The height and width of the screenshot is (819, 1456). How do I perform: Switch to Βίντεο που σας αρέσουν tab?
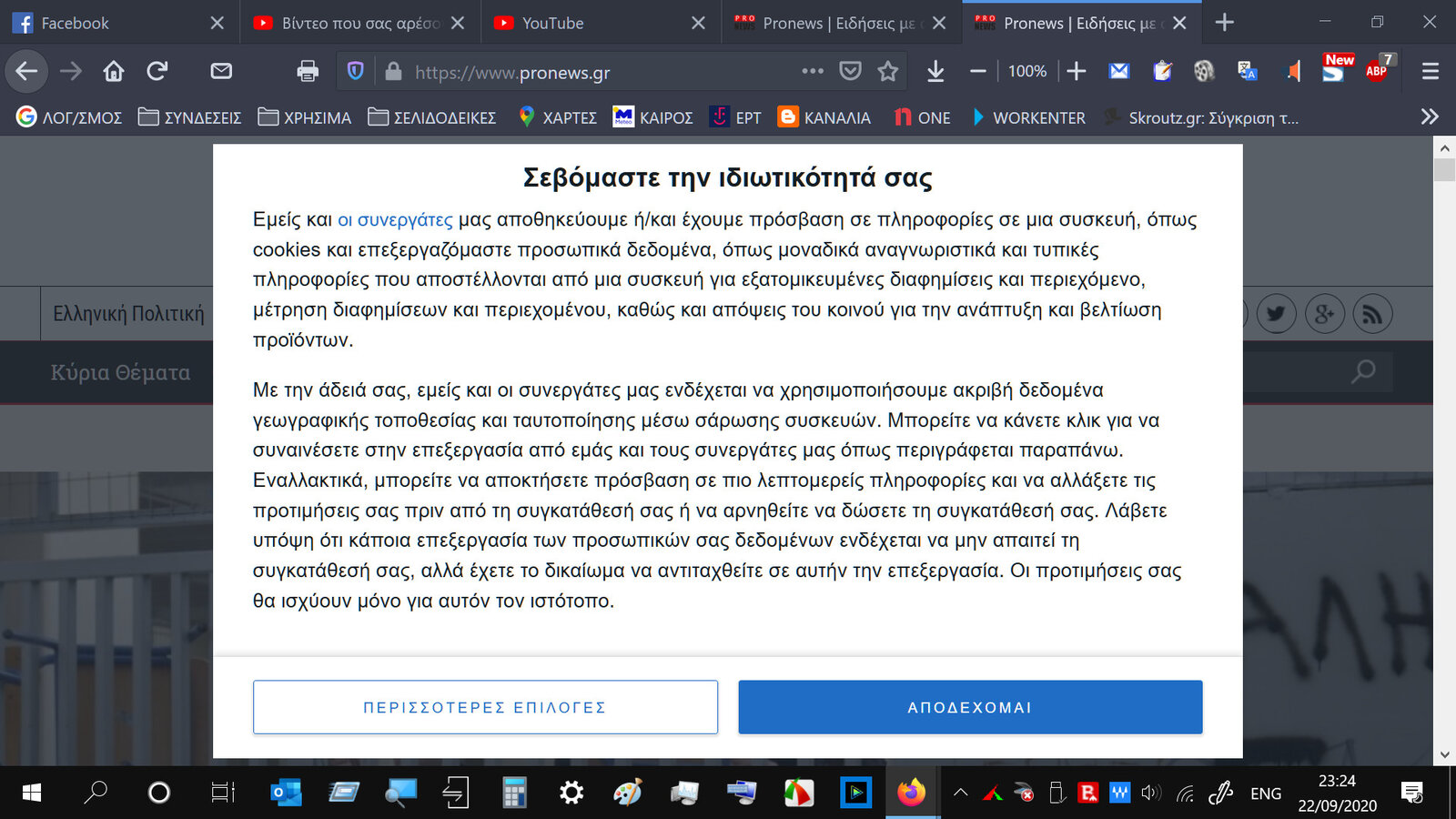point(359,23)
